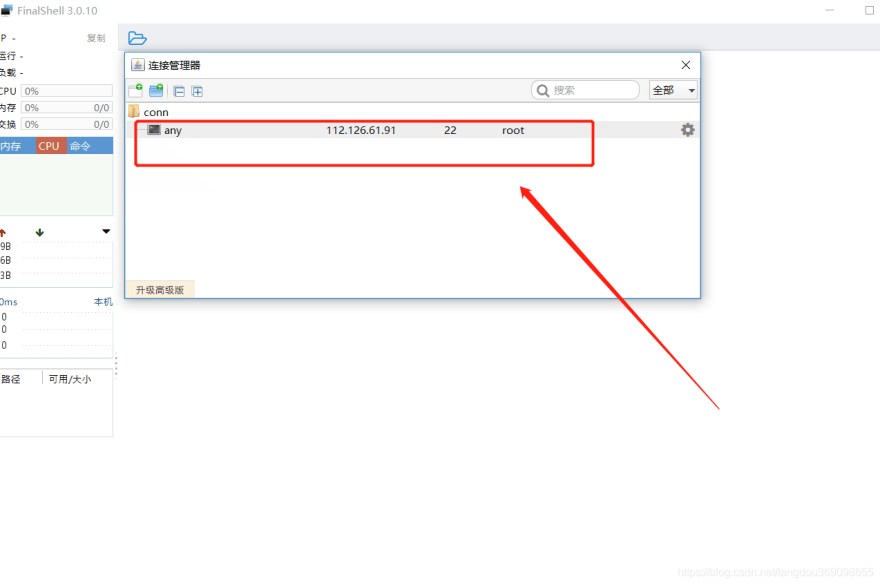The image size is (880, 585).
Task: Click the 内存 0% usage bar
Action: tap(67, 107)
